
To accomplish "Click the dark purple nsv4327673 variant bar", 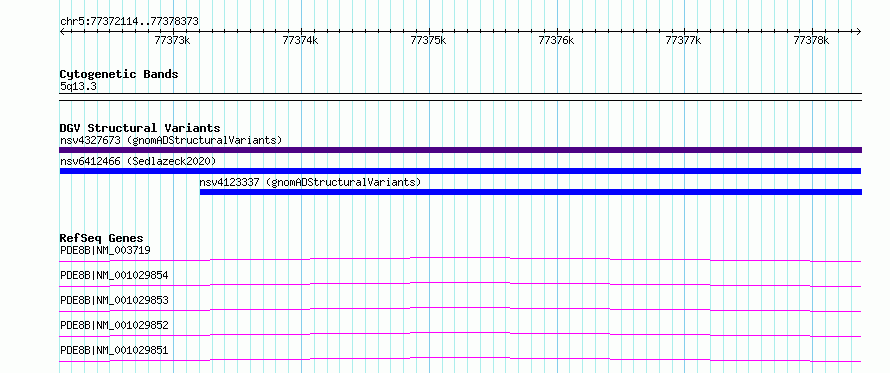I will (x=461, y=150).
